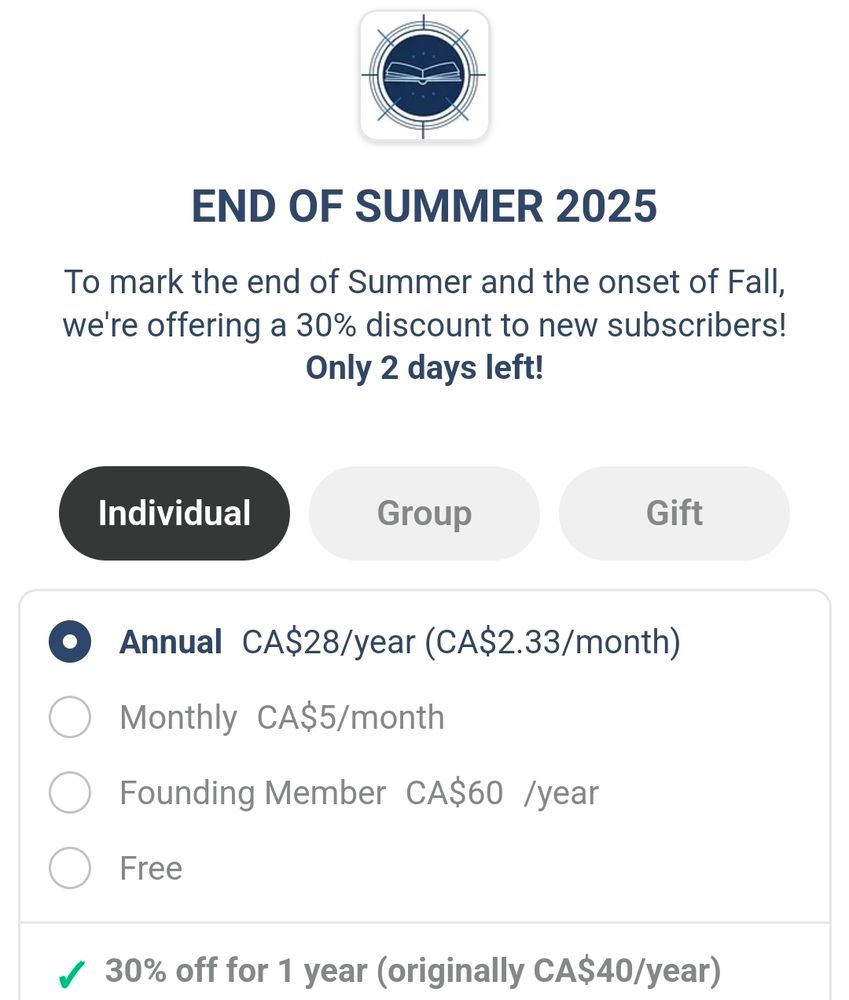Viewport: 849px width, 1000px height.
Task: Click the Free option label
Action: click(x=151, y=868)
